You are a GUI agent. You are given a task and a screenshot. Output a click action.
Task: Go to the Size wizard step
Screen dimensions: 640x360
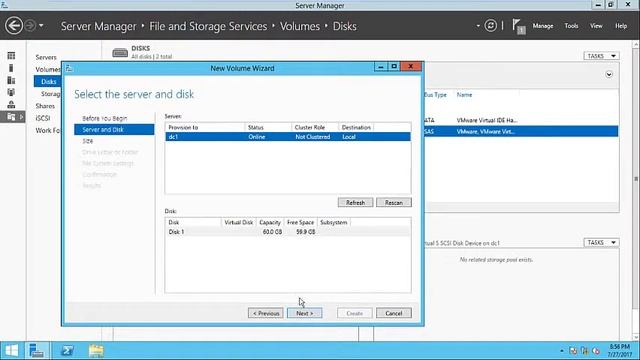pos(87,141)
